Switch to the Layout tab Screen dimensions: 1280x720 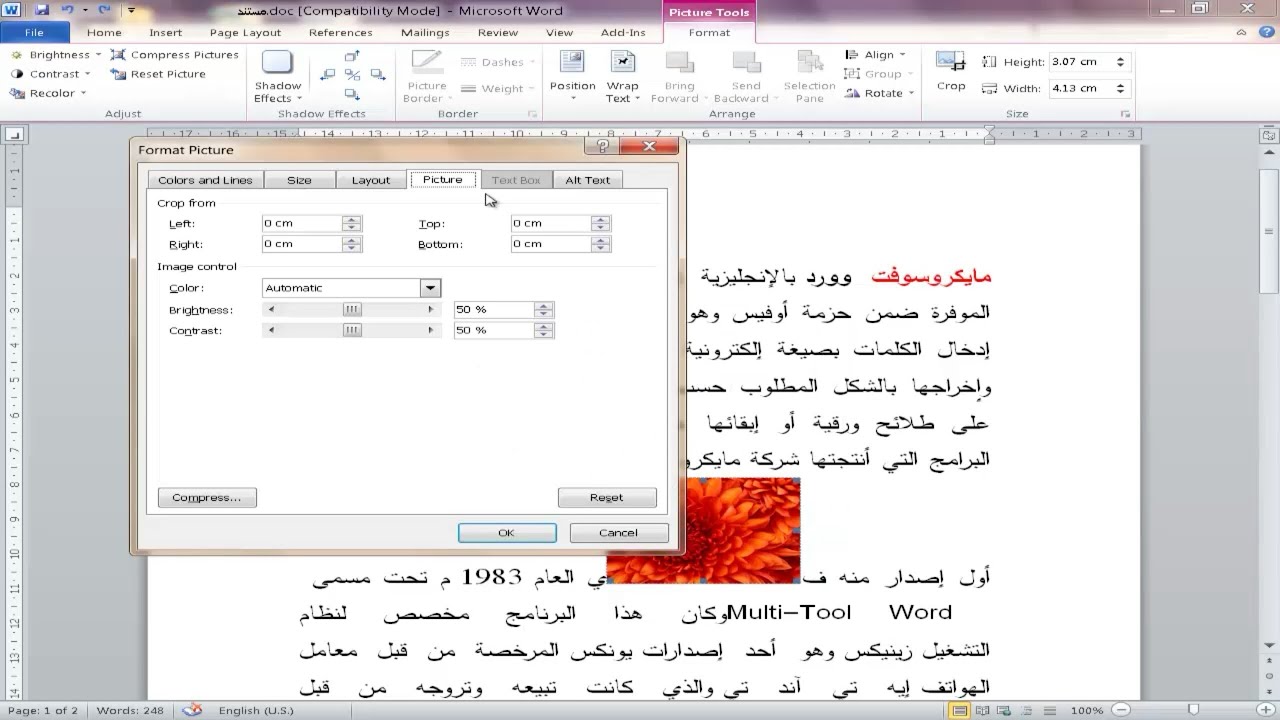(371, 180)
